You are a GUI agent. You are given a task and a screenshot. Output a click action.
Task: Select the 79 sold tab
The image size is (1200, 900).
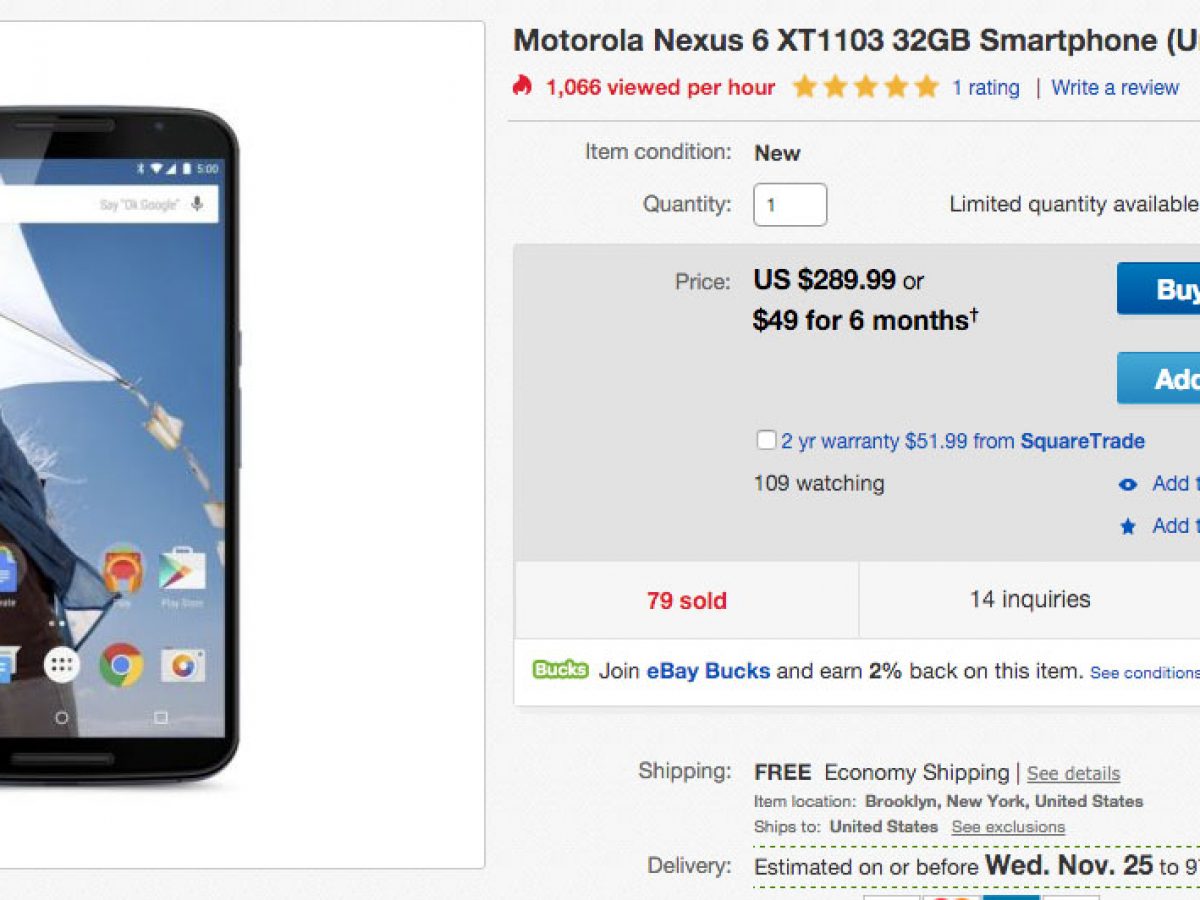tap(686, 601)
